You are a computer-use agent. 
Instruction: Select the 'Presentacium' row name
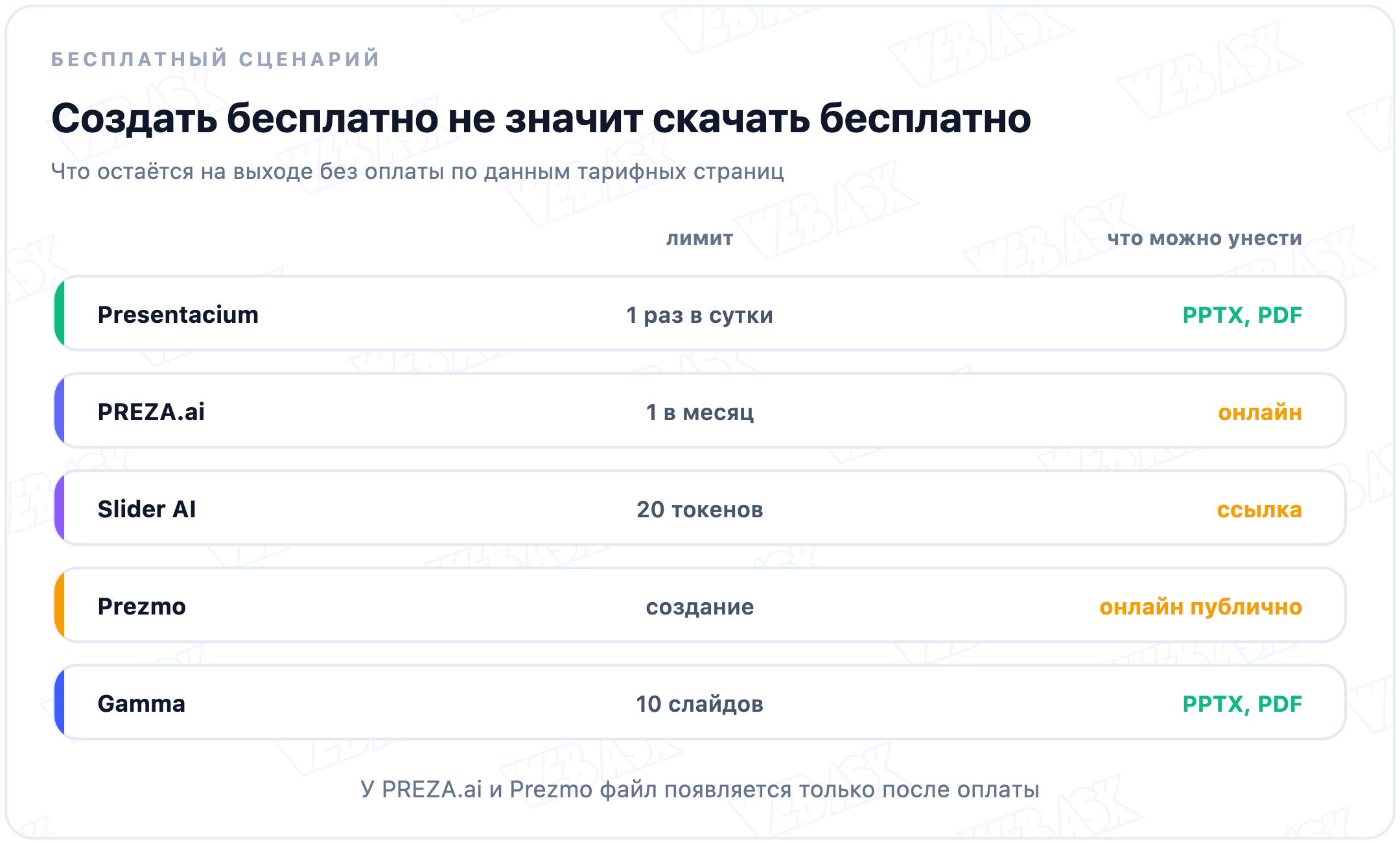(178, 315)
